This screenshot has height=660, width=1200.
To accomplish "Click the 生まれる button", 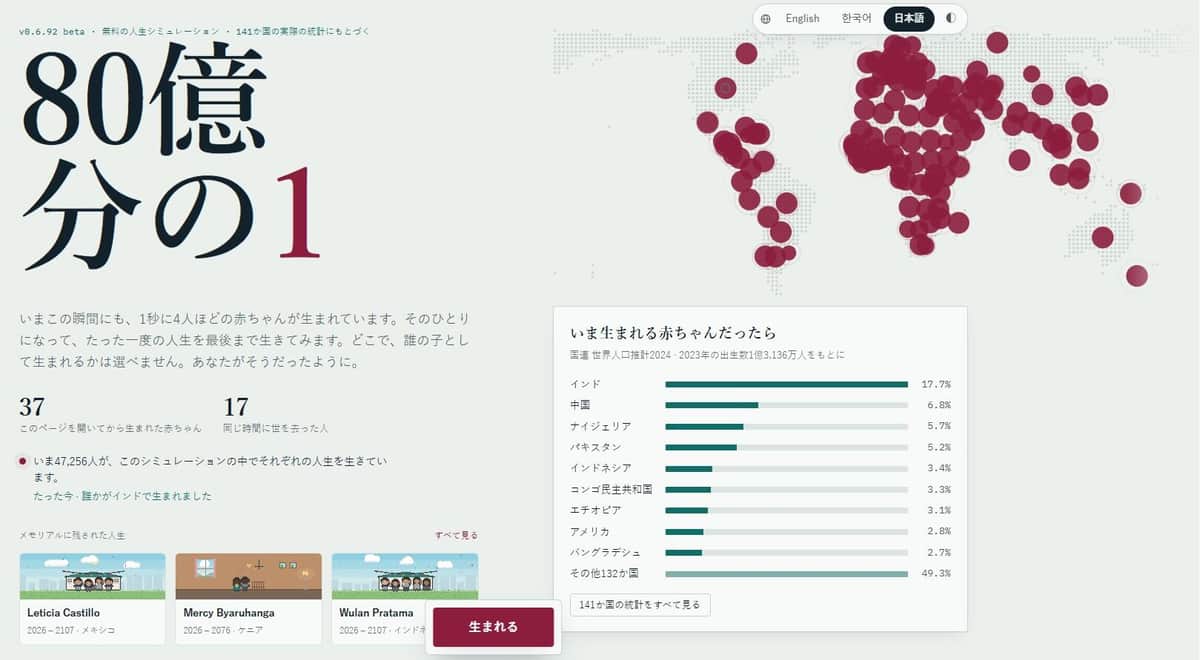I will 493,627.
